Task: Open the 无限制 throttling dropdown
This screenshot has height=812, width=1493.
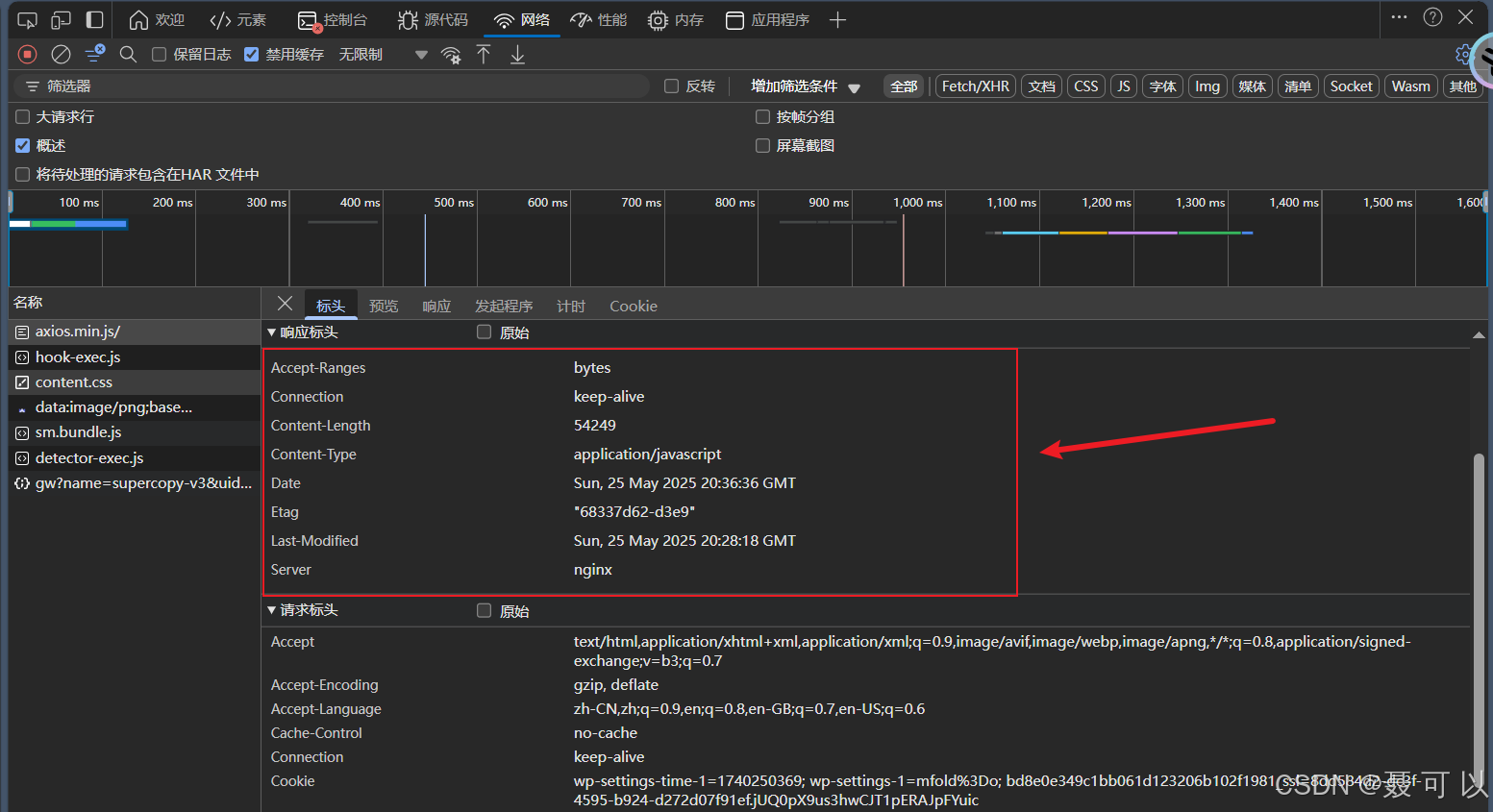Action: [383, 55]
